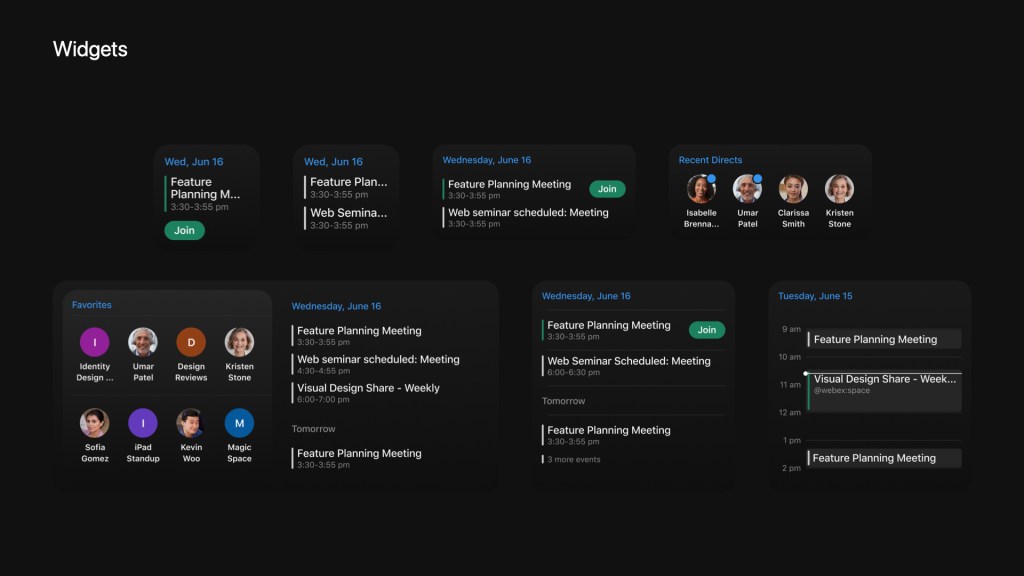
Task: Join the meeting in the widget beside Recent Directs
Action: point(606,189)
